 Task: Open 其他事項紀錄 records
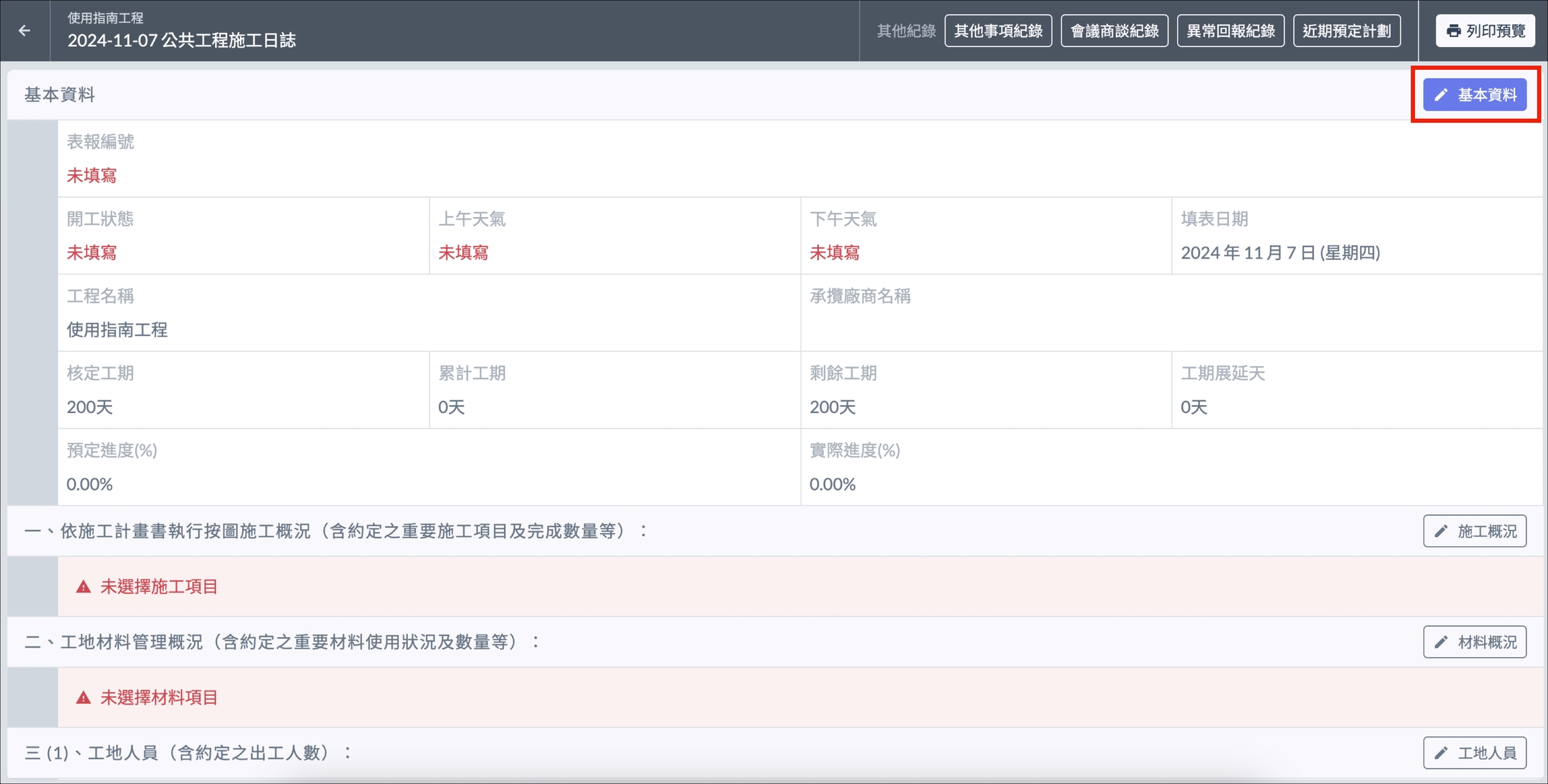pos(998,31)
